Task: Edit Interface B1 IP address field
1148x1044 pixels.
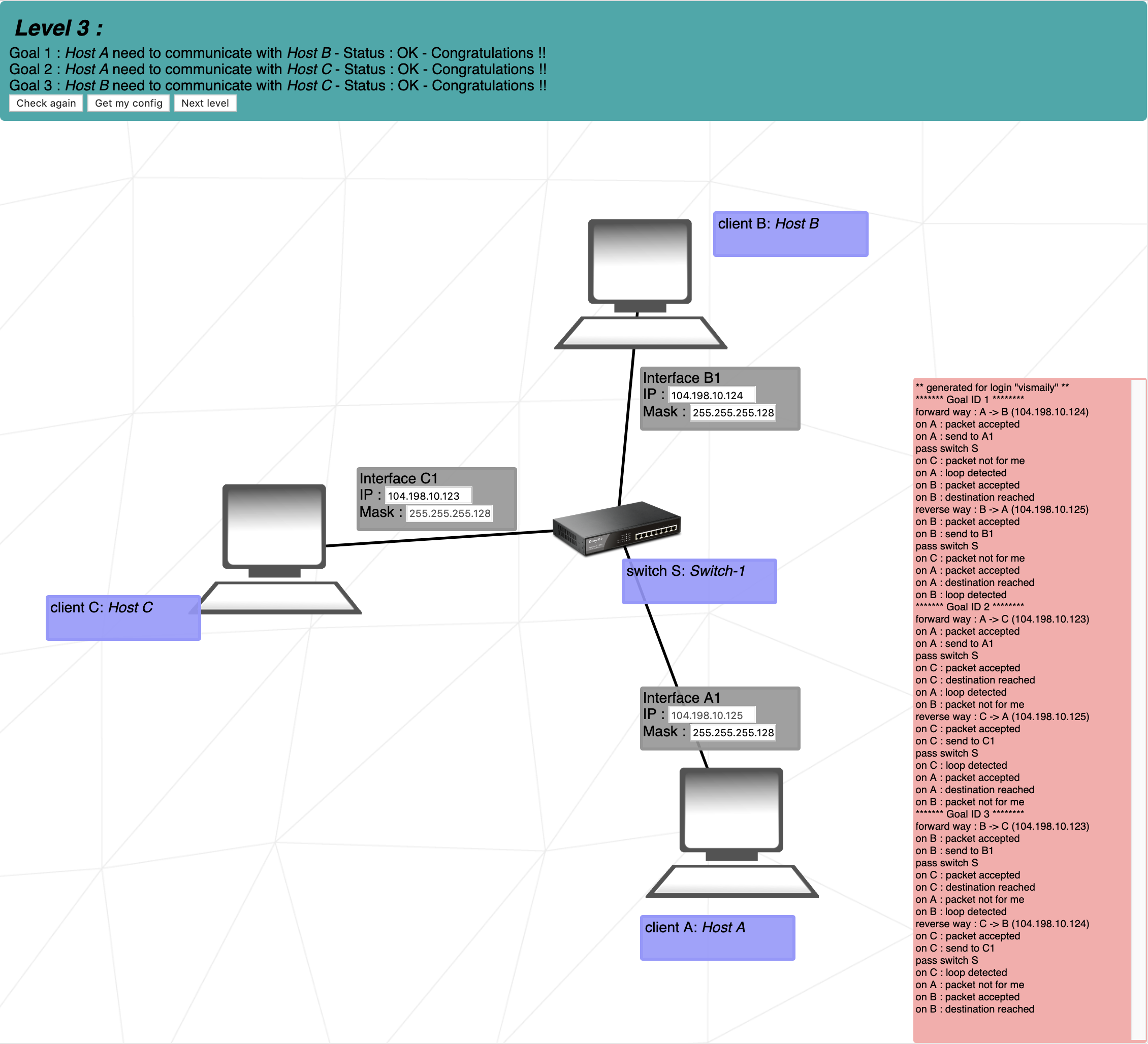Action: pos(711,395)
